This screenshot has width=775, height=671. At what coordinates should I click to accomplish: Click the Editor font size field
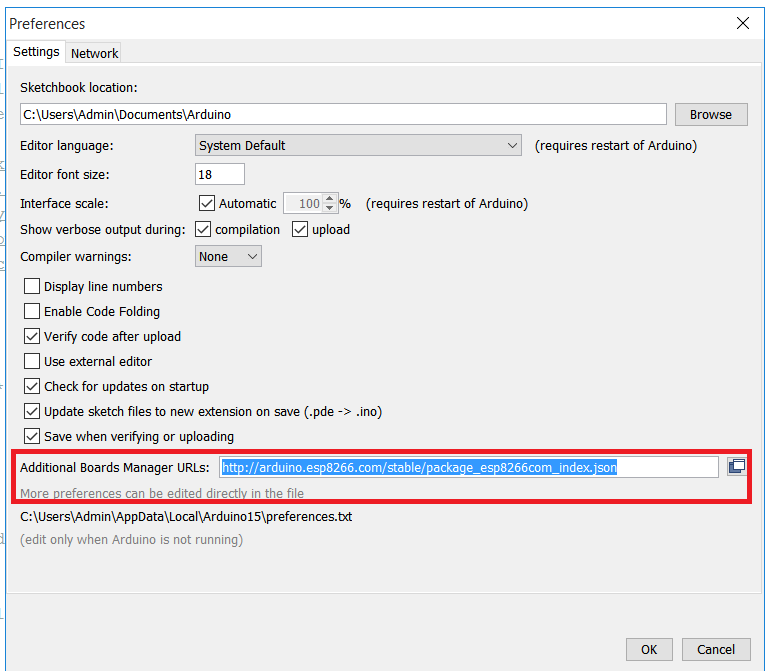coord(219,174)
